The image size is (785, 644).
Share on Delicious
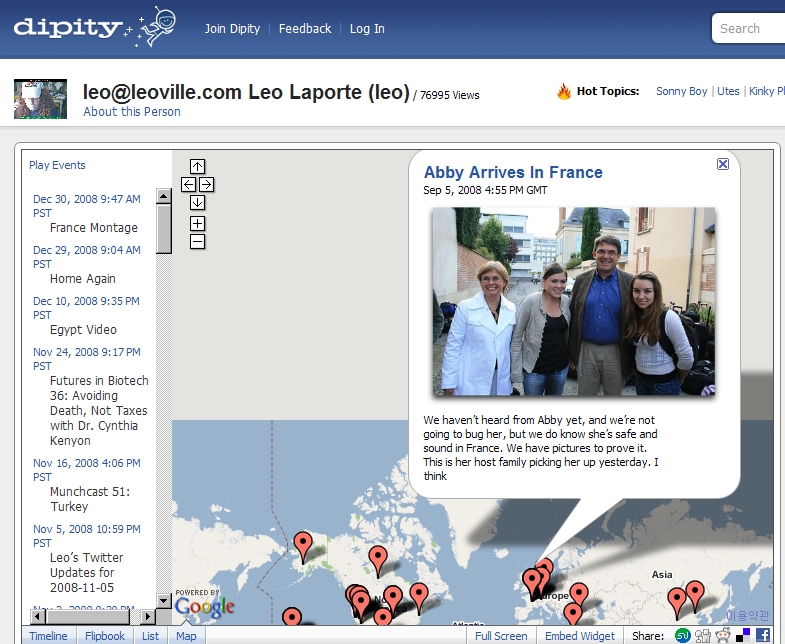pyautogui.click(x=743, y=635)
